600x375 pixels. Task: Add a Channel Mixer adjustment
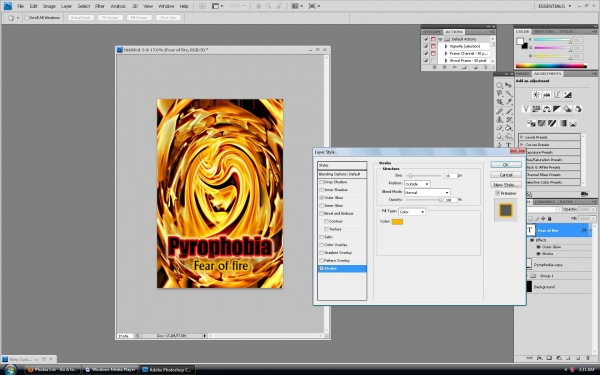pyautogui.click(x=578, y=109)
